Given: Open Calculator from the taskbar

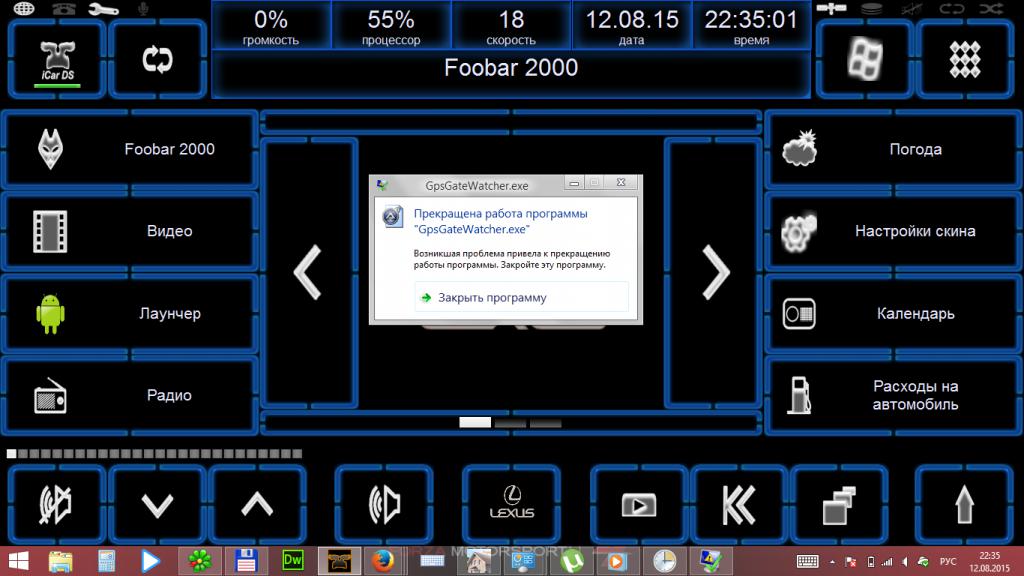Looking at the screenshot, I should point(106,561).
